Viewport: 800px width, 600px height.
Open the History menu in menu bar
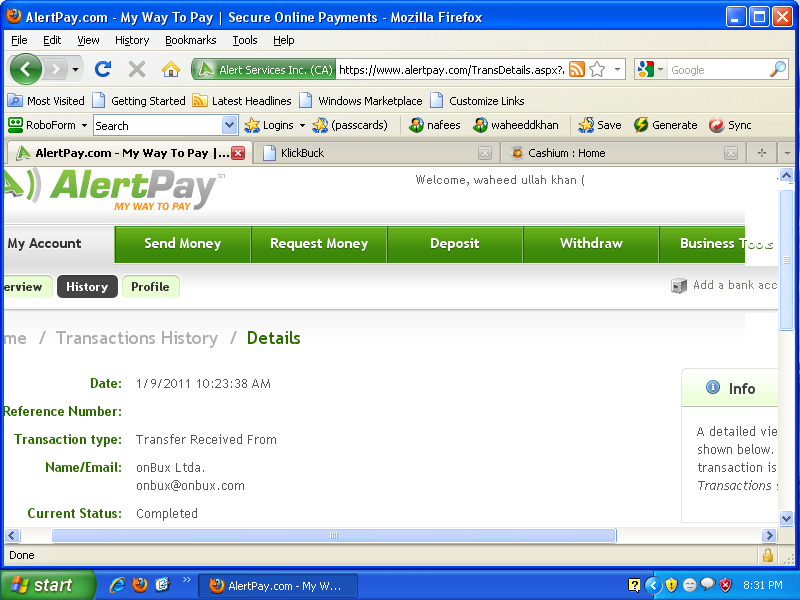pos(132,40)
